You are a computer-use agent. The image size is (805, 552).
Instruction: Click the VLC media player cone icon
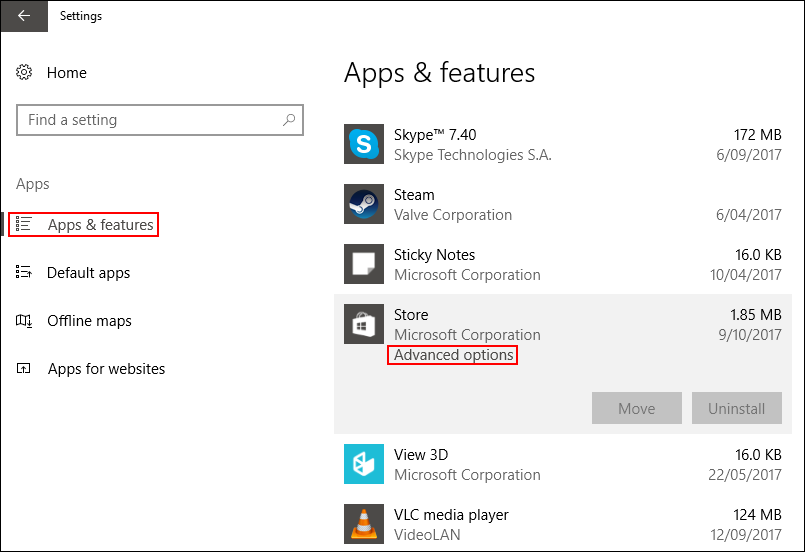(363, 524)
